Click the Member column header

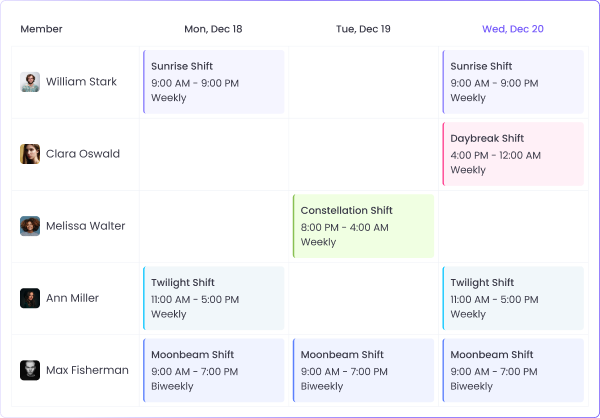tap(41, 29)
